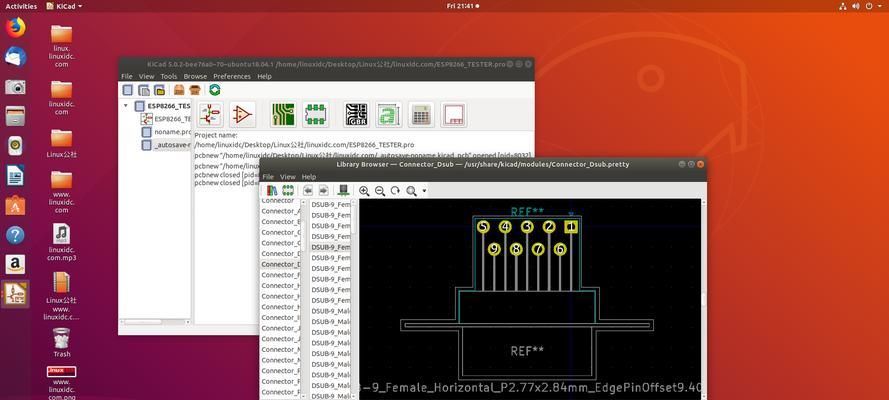The width and height of the screenshot is (889, 400).
Task: Select the Trash icon on the desktop
Action: (x=61, y=342)
